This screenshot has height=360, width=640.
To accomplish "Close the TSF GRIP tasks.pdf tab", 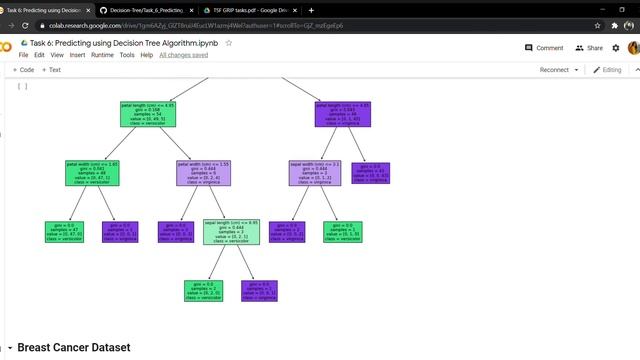I will pyautogui.click(x=295, y=10).
